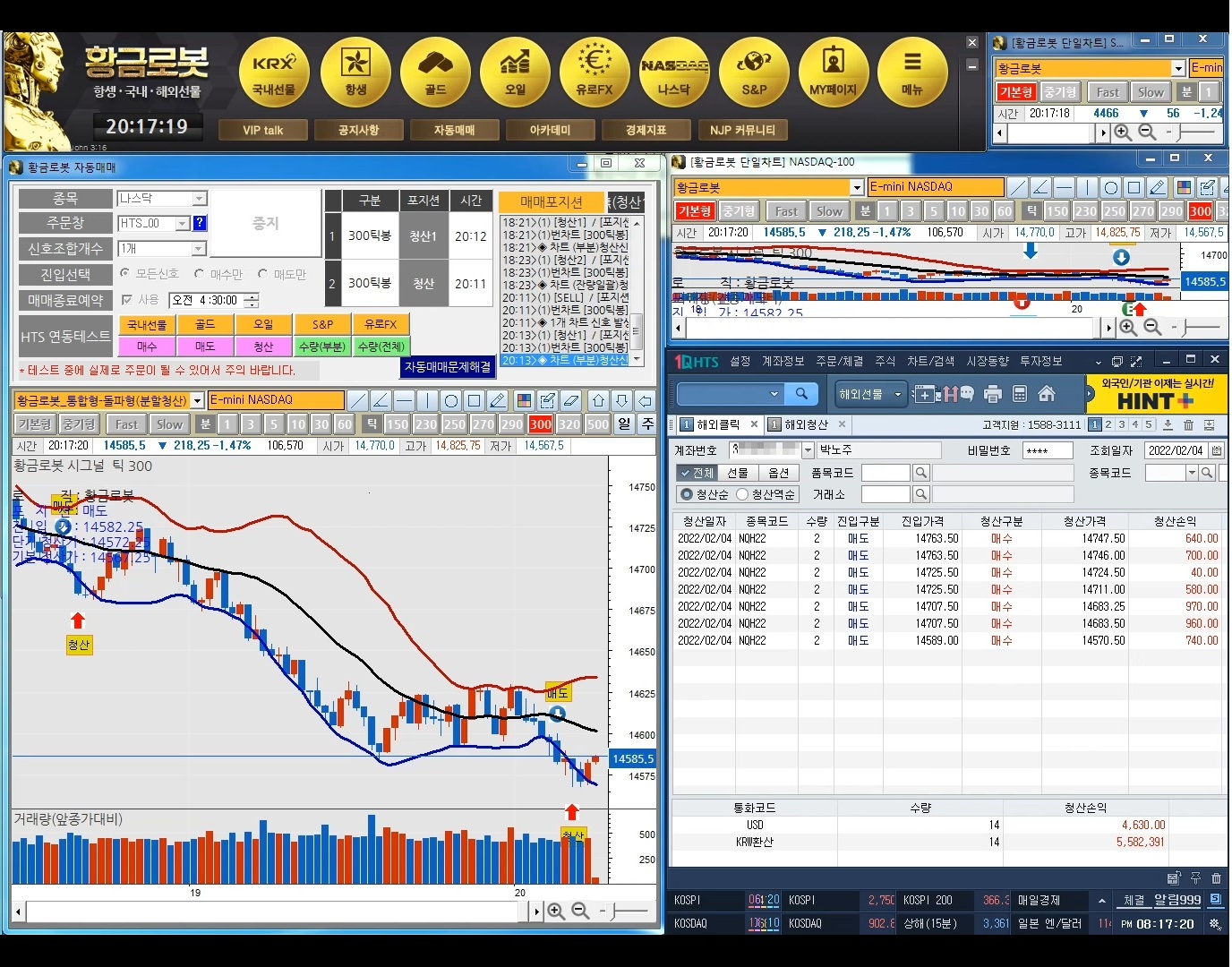Screen dimensions: 1232x967
Task: Zoom in on the large 돌파형 chart
Action: pyautogui.click(x=556, y=911)
